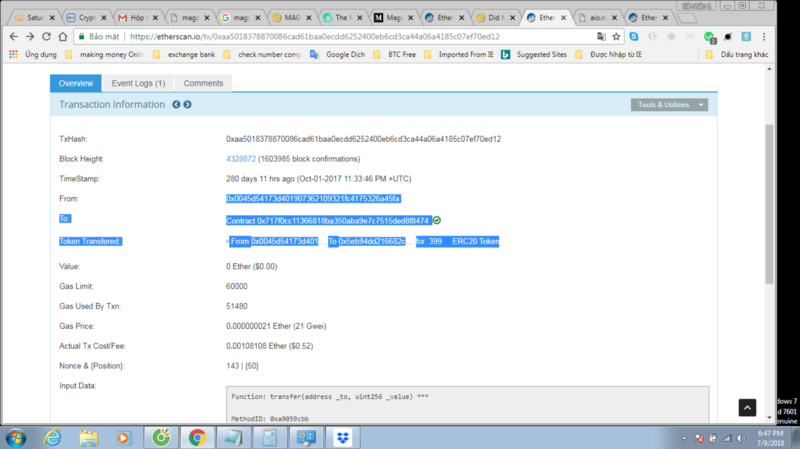The width and height of the screenshot is (800, 449).
Task: Open the Imported From IE bookmark folder
Action: 459,54
